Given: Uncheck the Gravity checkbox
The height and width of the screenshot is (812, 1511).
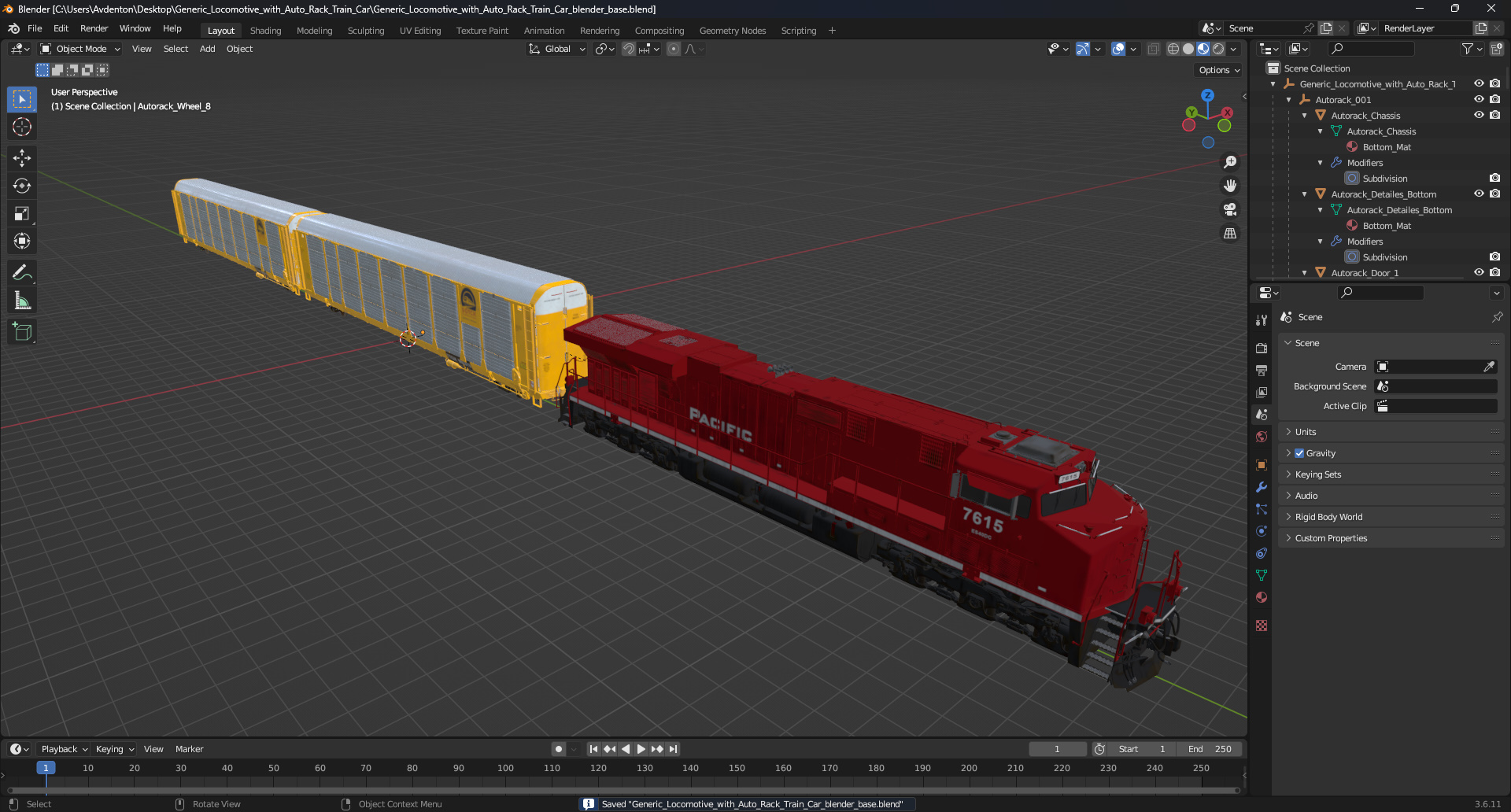Looking at the screenshot, I should (x=1299, y=453).
